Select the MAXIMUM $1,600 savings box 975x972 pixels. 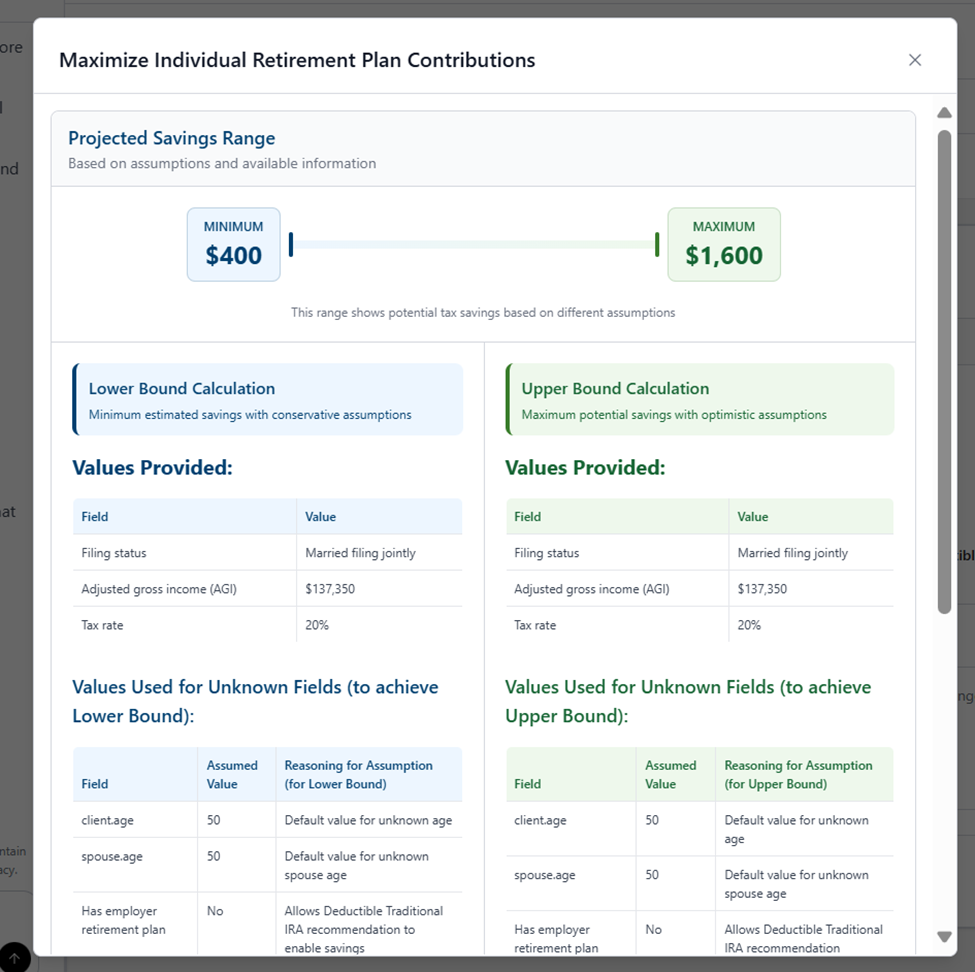point(723,244)
